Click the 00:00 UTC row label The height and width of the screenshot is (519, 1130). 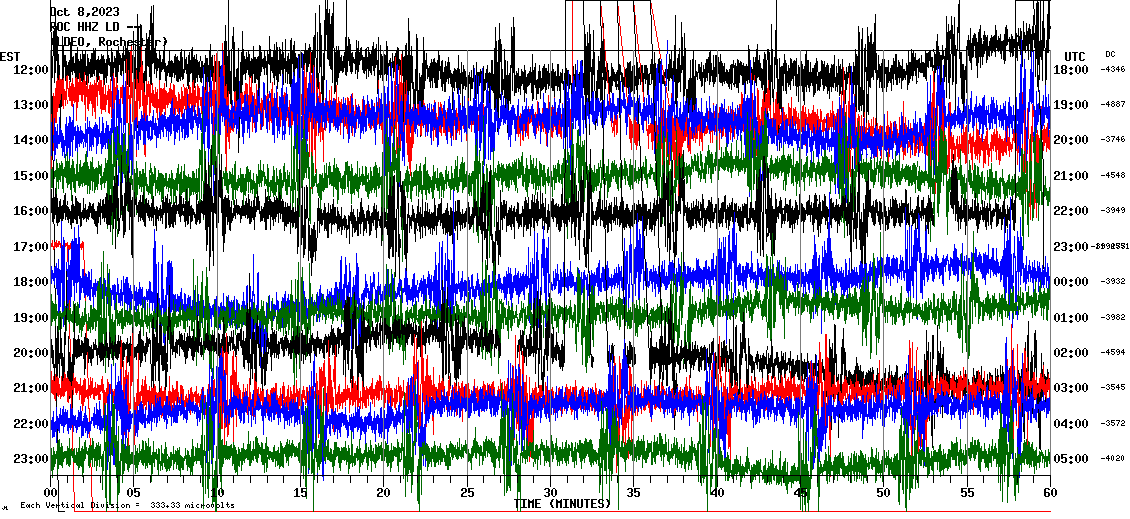click(1071, 282)
